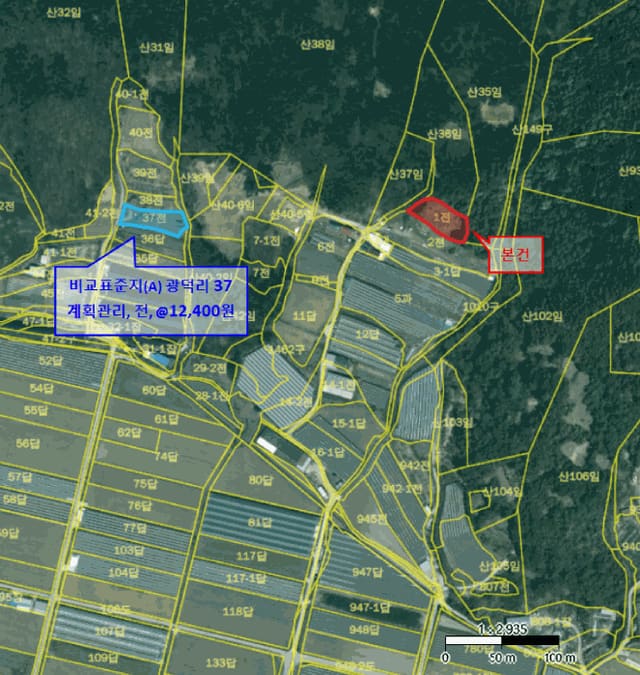Image resolution: width=640 pixels, height=675 pixels.
Task: Select the red-shaded 1전 subject parcel
Action: click(x=441, y=220)
